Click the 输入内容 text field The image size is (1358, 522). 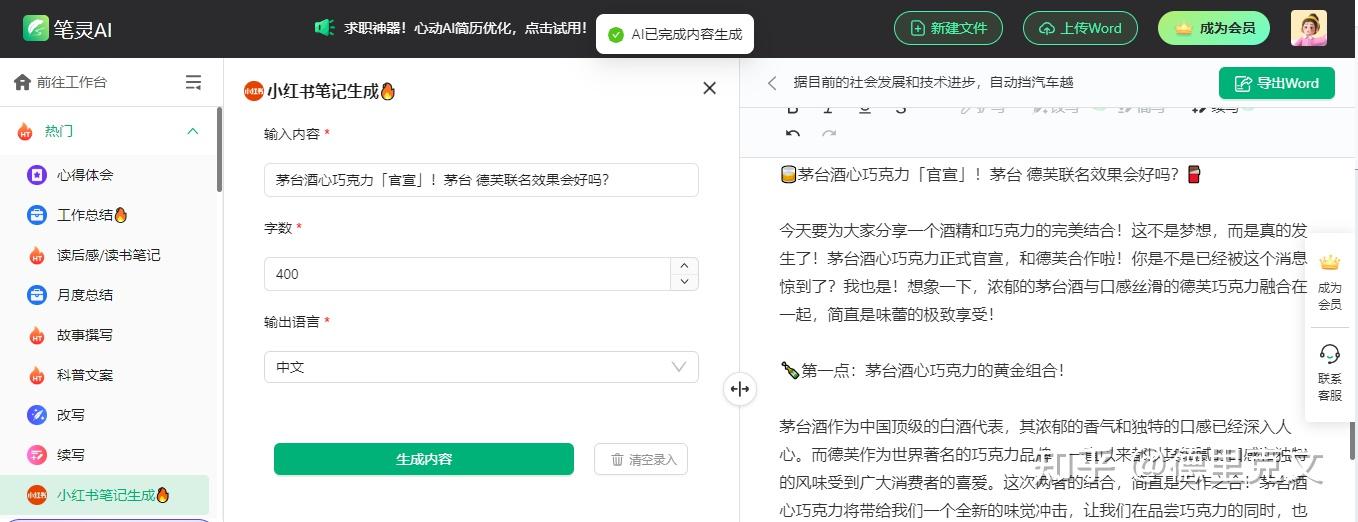click(481, 180)
